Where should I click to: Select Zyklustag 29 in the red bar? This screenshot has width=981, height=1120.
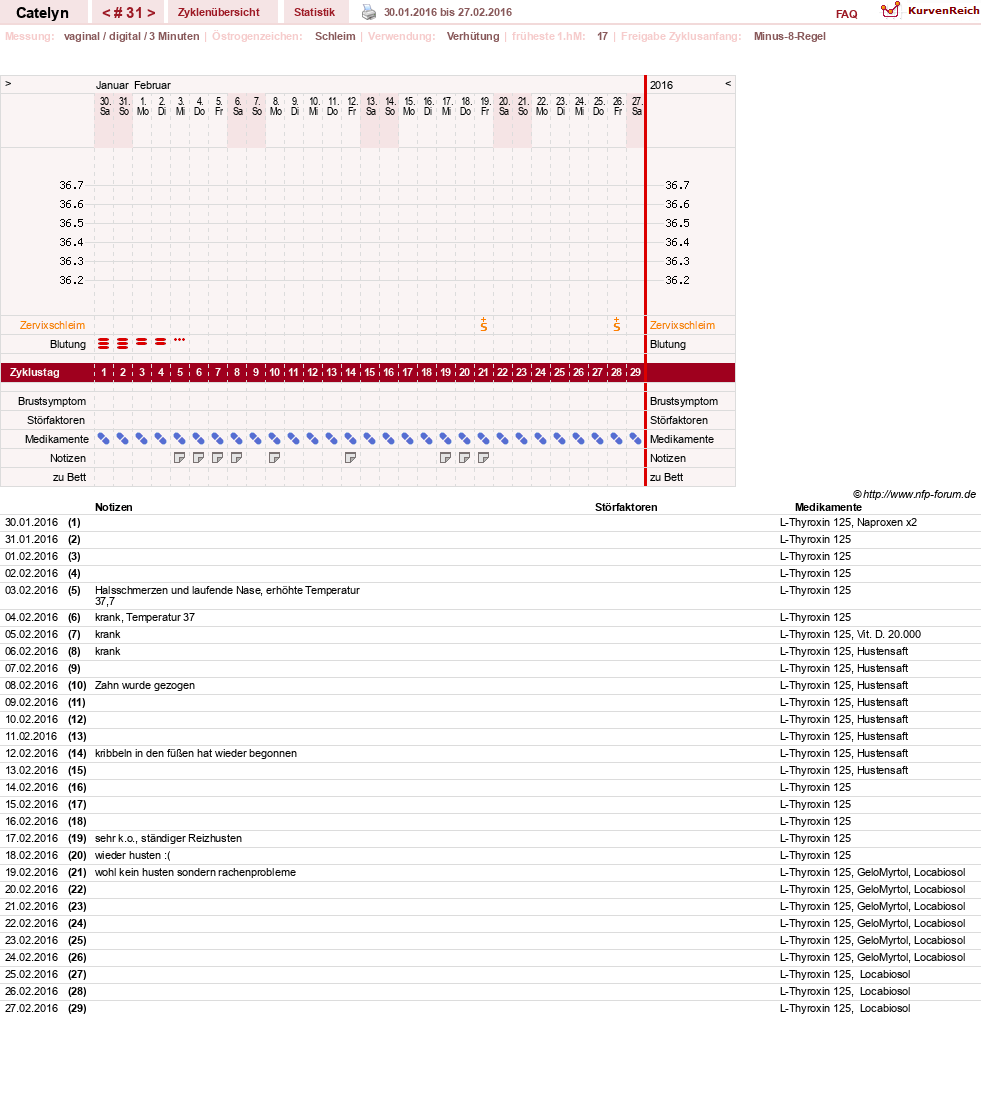click(635, 372)
